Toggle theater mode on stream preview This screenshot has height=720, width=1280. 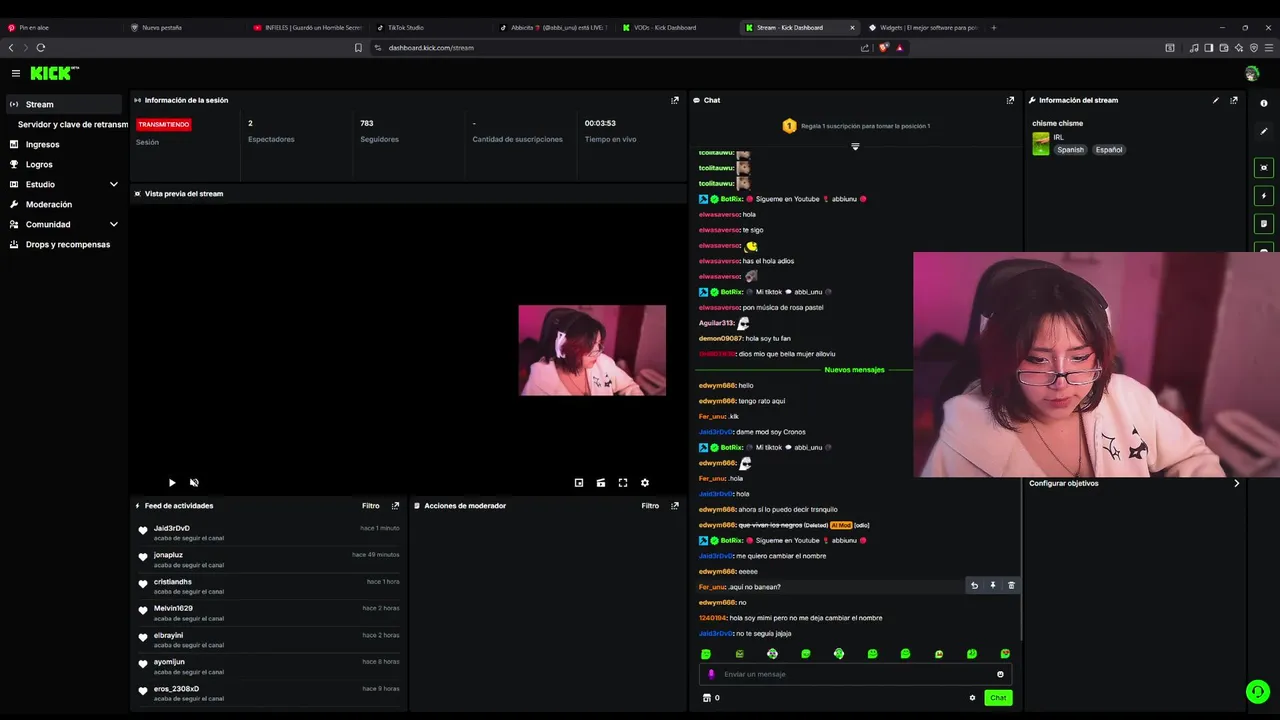601,483
